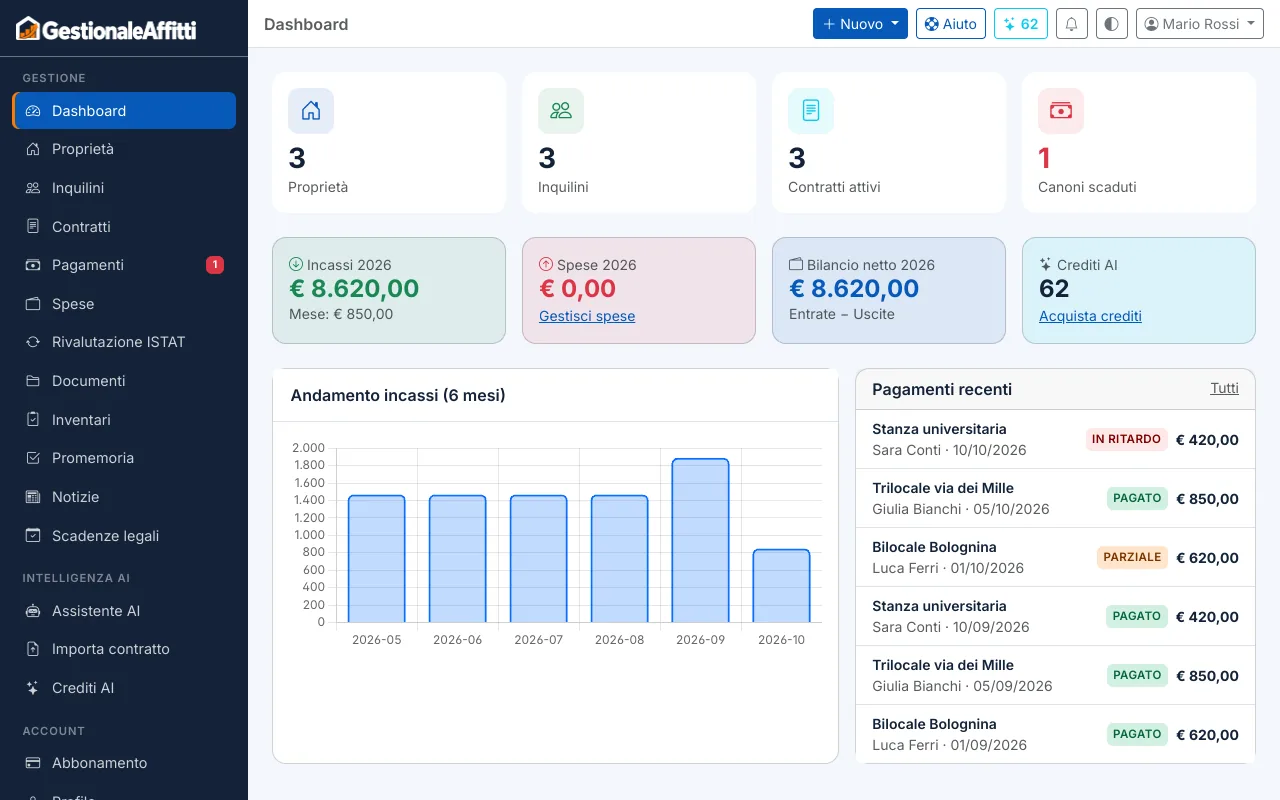1280x800 pixels.
Task: Toggle dark/light theme with half-circle icon
Action: tap(1112, 24)
